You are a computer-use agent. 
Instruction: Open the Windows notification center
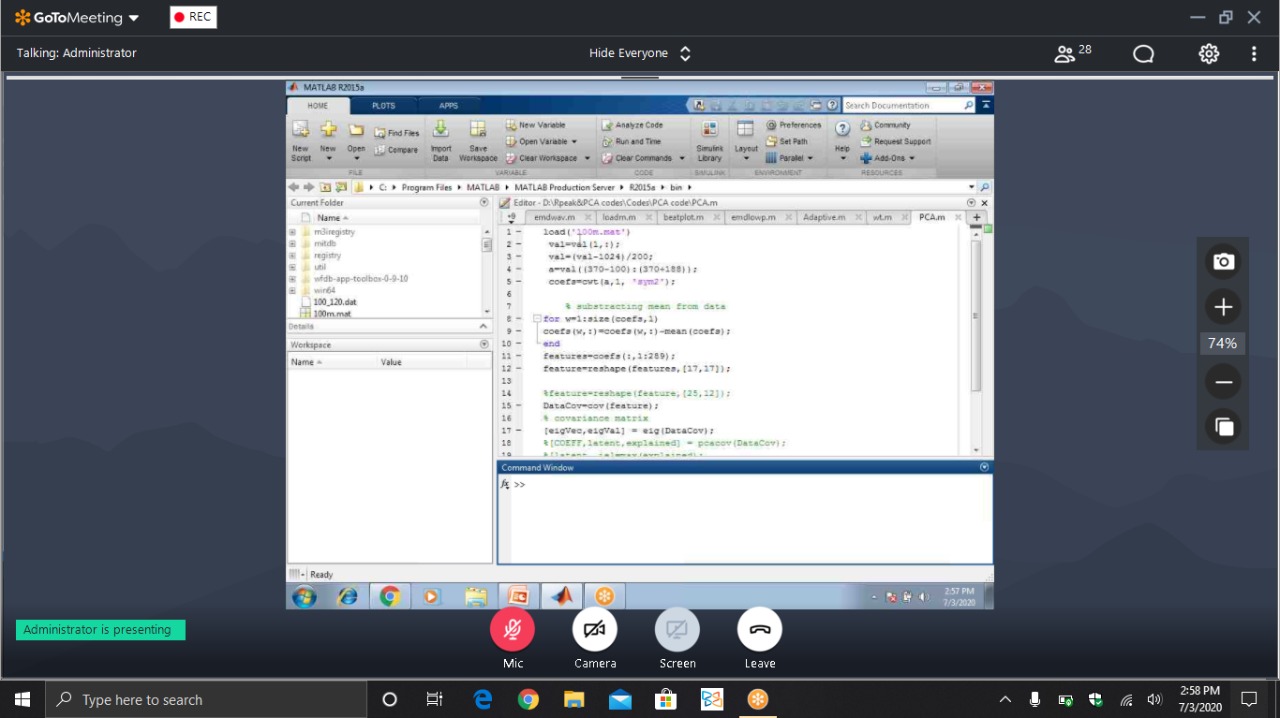click(x=1249, y=700)
